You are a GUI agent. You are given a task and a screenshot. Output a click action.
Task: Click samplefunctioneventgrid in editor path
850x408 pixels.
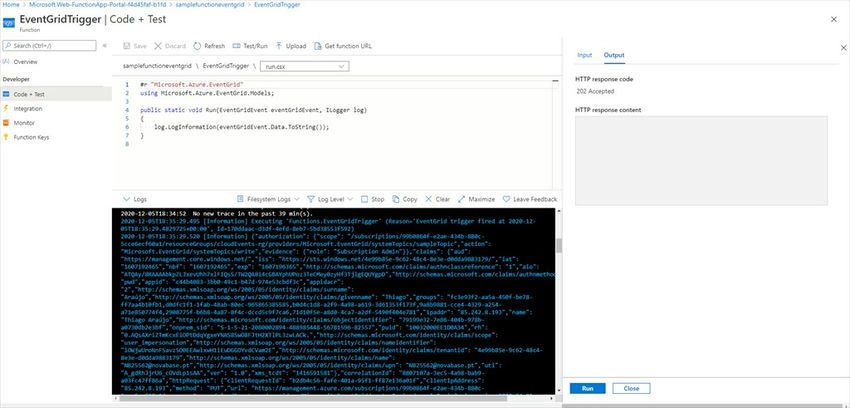[157, 66]
